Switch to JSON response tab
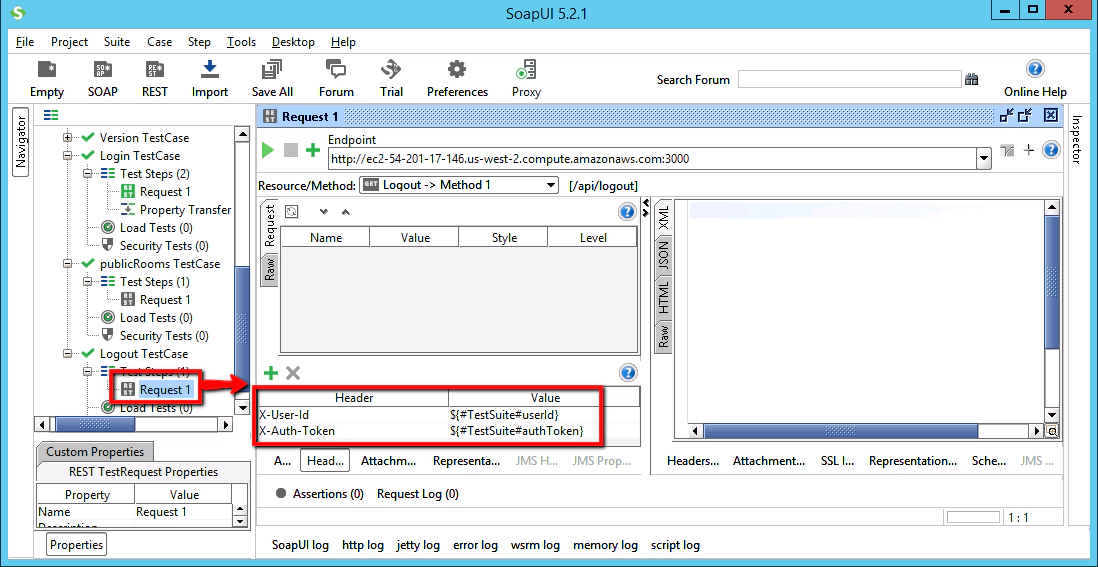Viewport: 1098px width, 567px height. tap(664, 255)
